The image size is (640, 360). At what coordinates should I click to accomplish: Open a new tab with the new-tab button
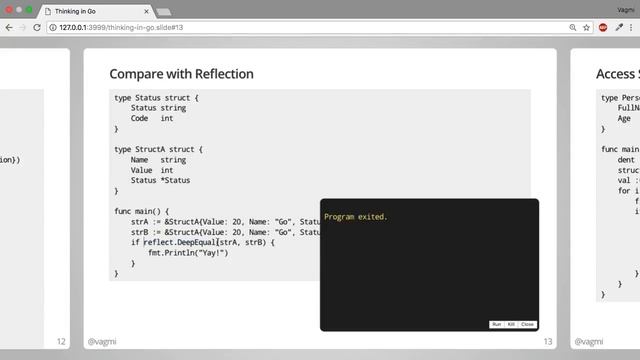[x=164, y=12]
